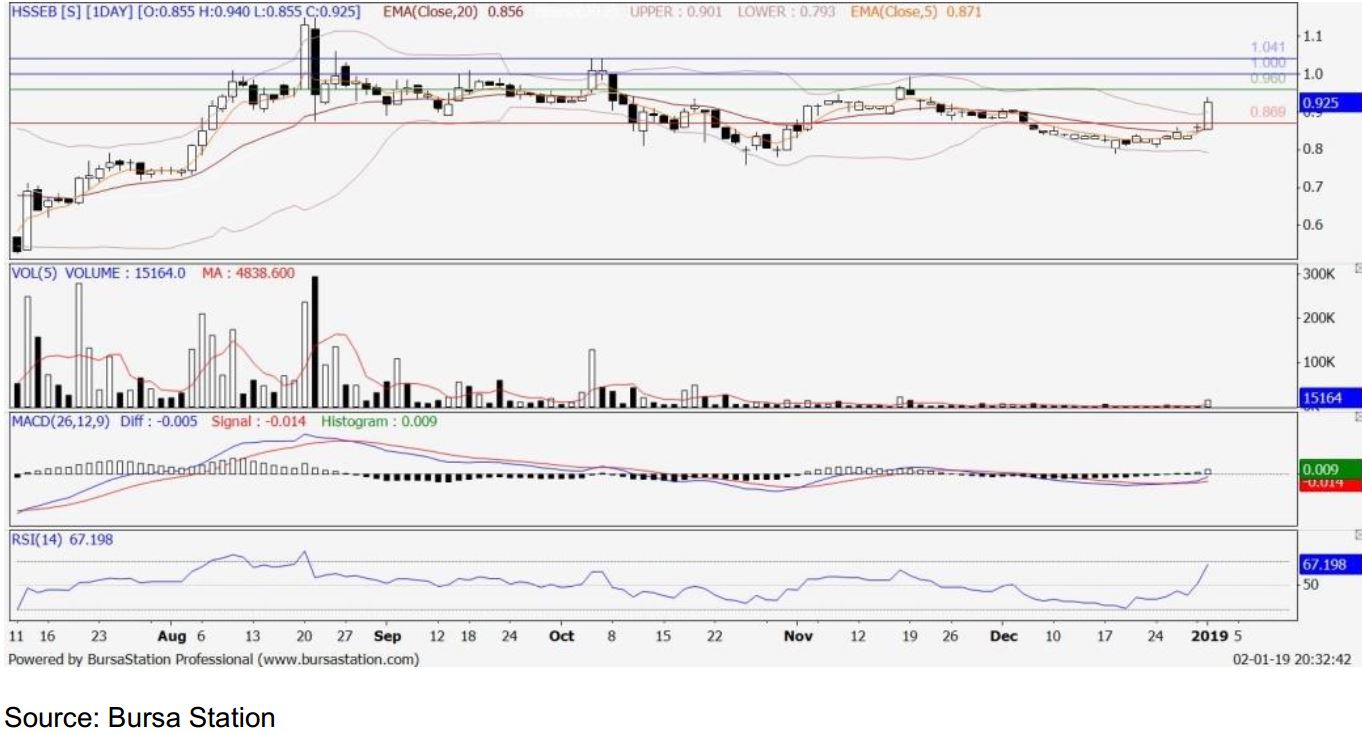Click the green histogram tag 0.009
The image size is (1362, 733).
[1329, 468]
